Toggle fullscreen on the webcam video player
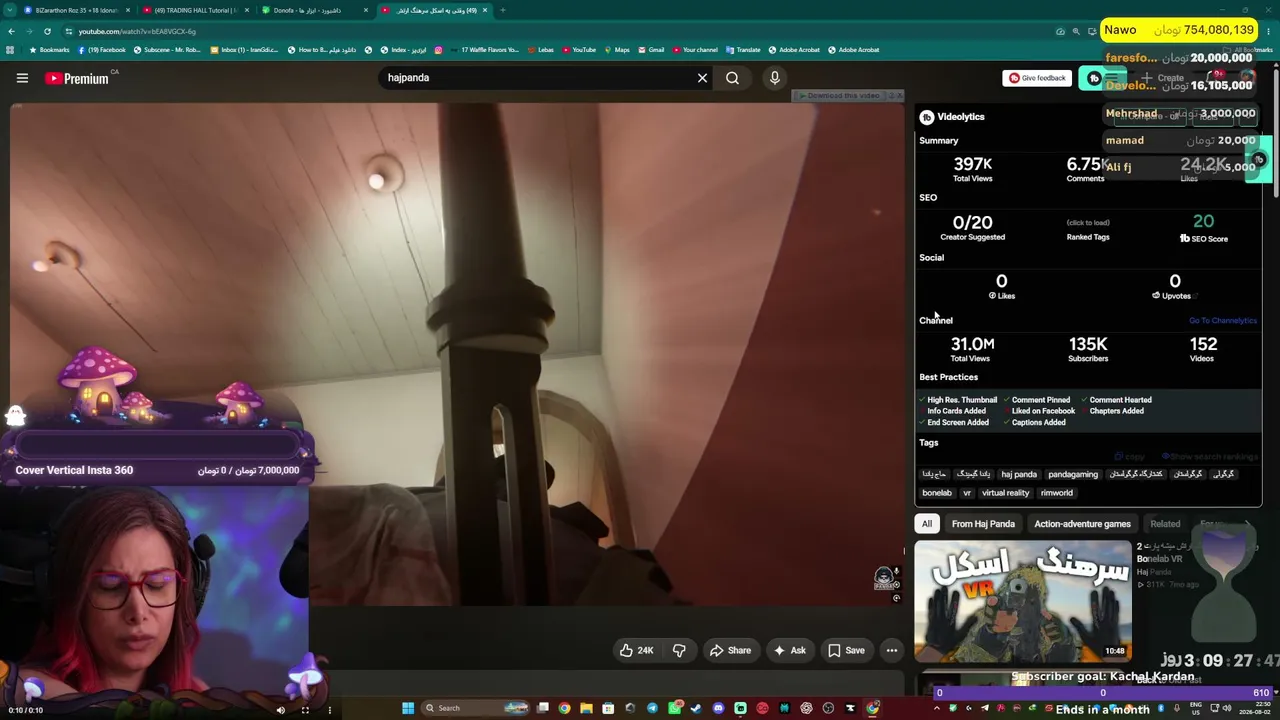The image size is (1280, 720). point(305,710)
